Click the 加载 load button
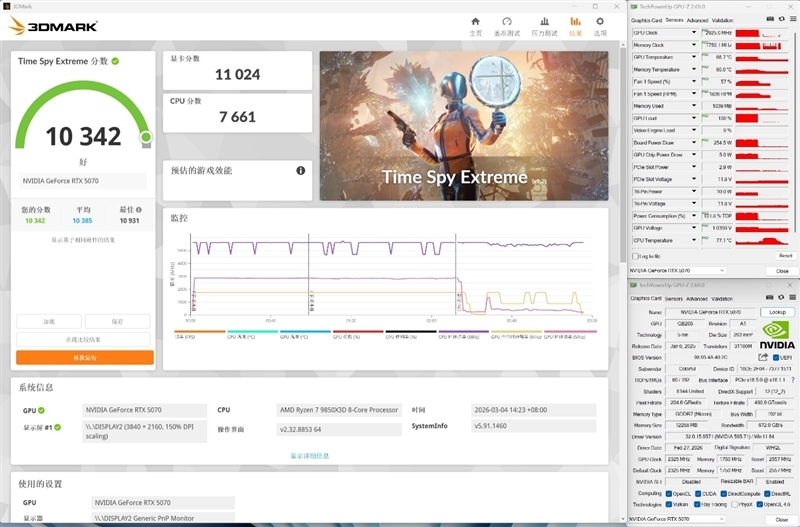This screenshot has height=527, width=800. (49, 321)
